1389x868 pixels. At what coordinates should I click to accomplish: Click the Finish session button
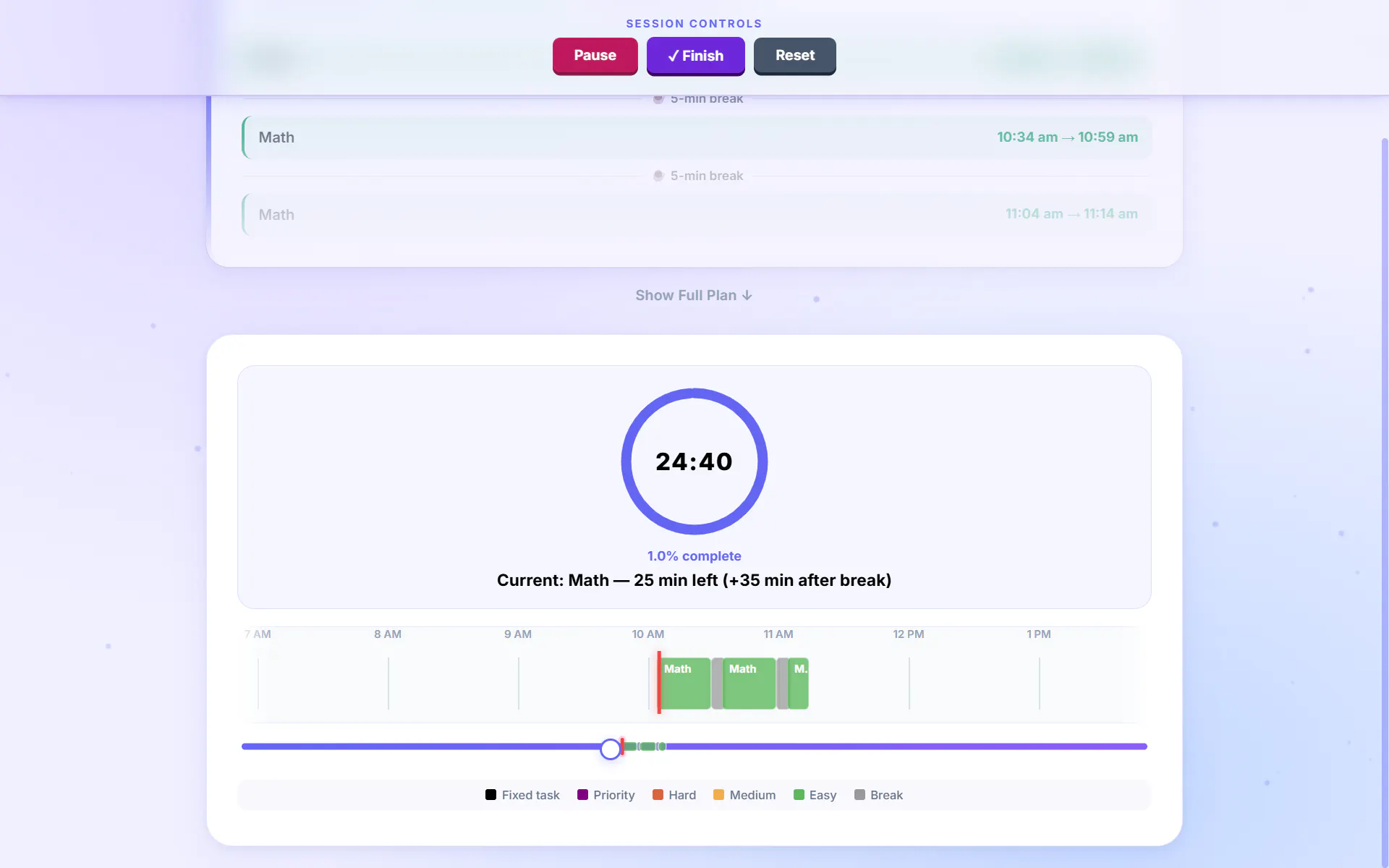pyautogui.click(x=695, y=56)
